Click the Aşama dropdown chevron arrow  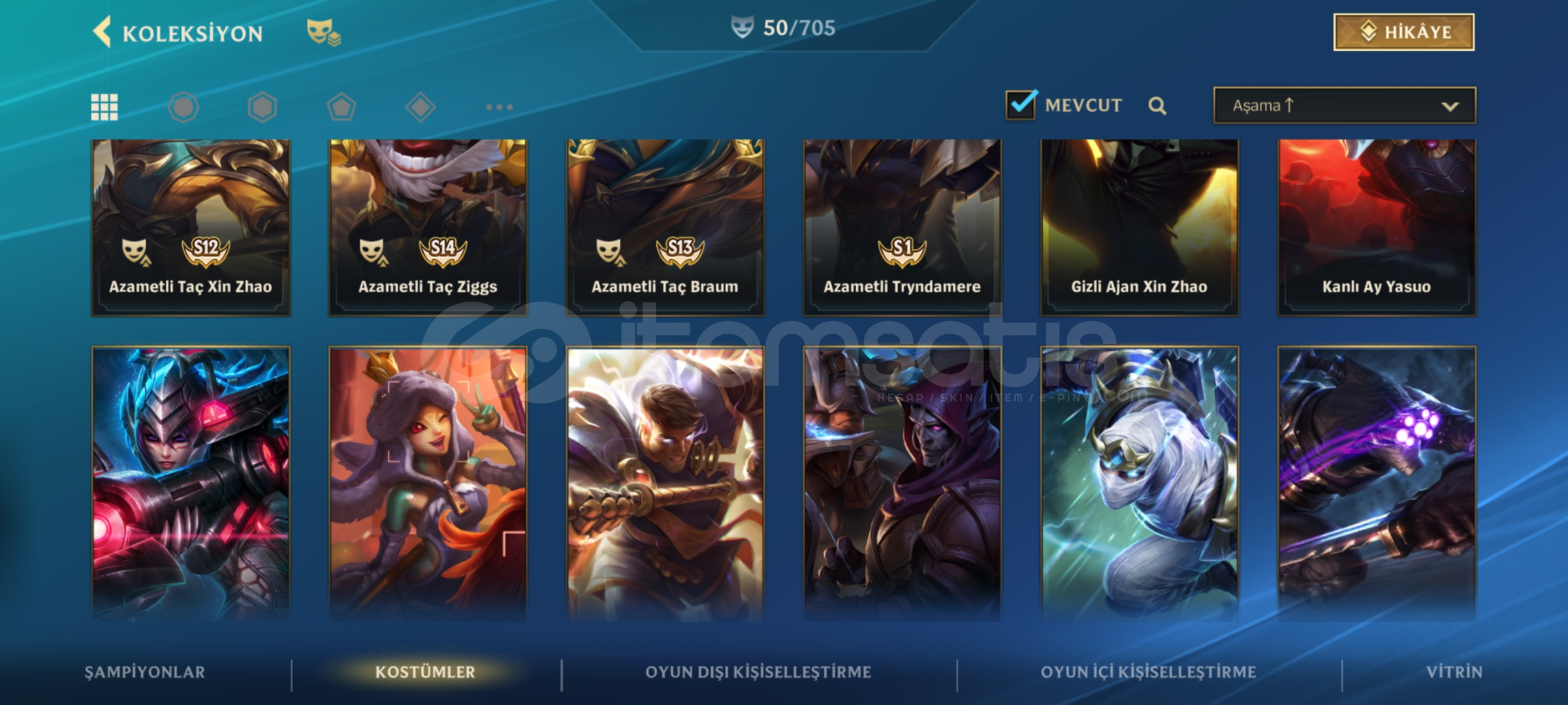click(x=1450, y=107)
